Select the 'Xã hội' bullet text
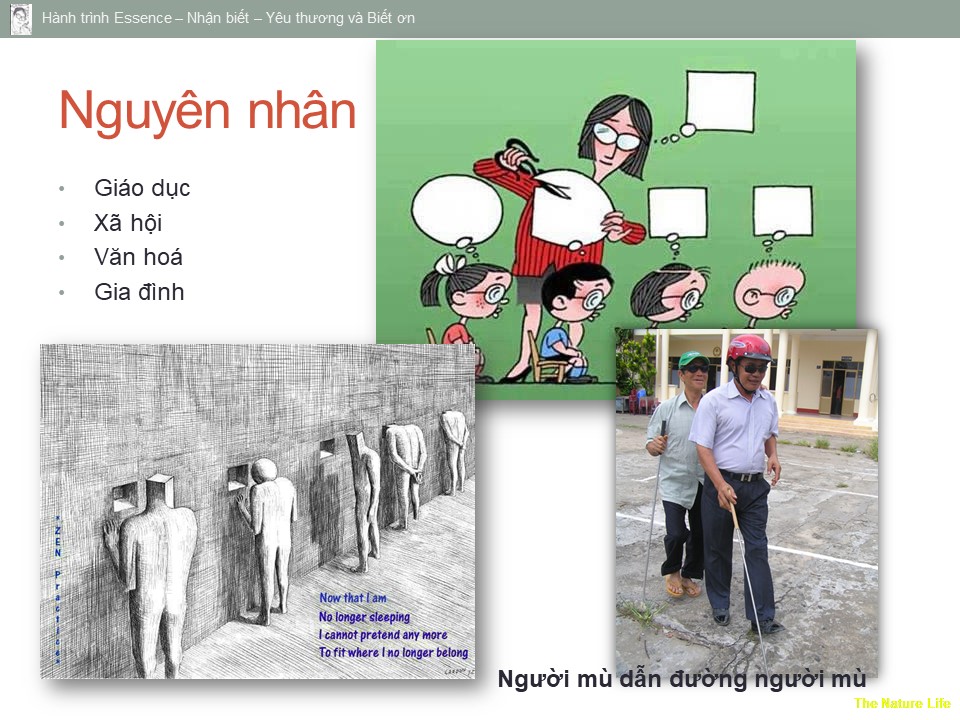960x720 pixels. click(128, 223)
